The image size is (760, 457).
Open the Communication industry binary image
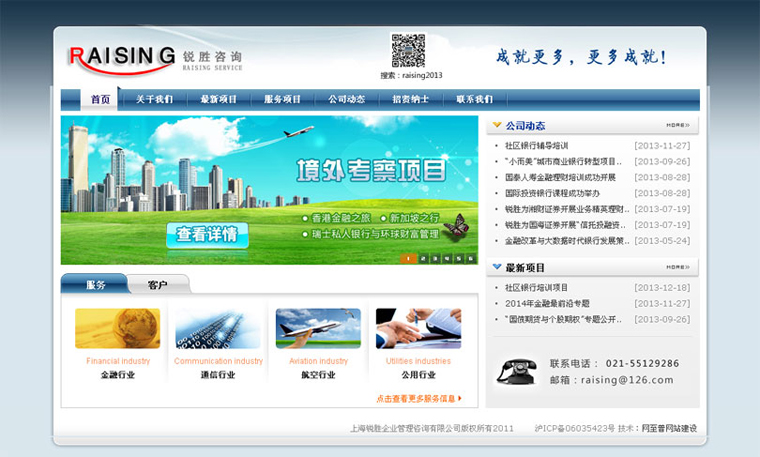(x=218, y=328)
